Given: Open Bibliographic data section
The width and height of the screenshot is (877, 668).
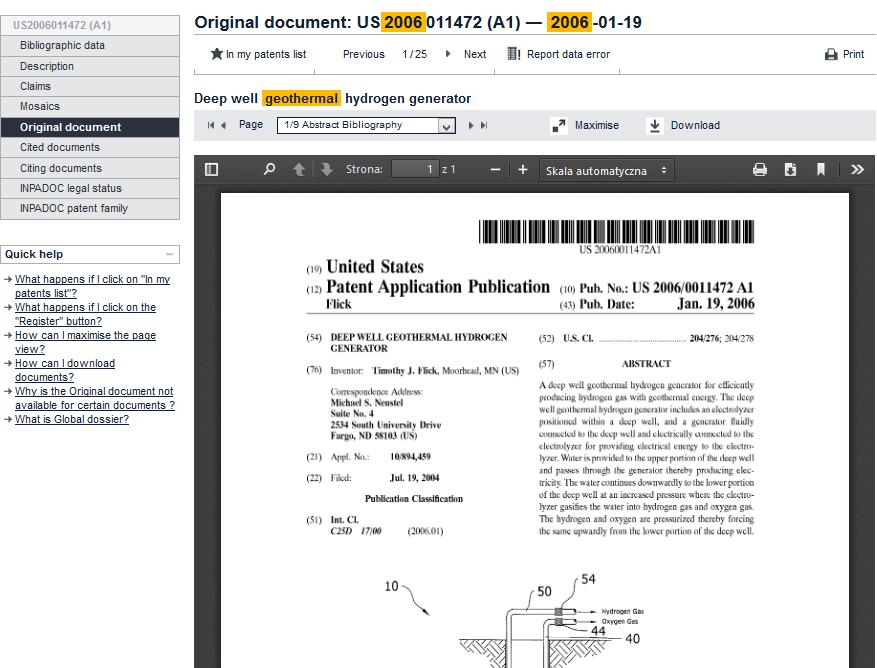Looking at the screenshot, I should tap(90, 45).
